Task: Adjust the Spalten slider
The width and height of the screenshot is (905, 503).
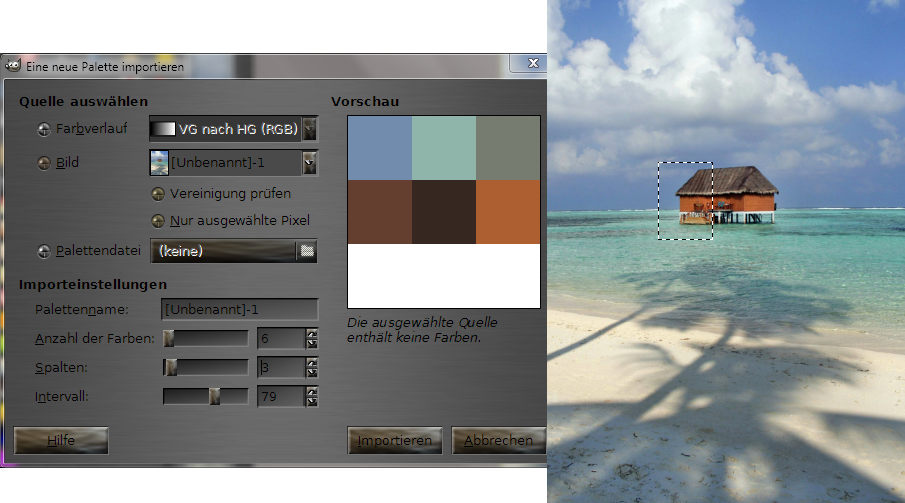Action: 205,367
